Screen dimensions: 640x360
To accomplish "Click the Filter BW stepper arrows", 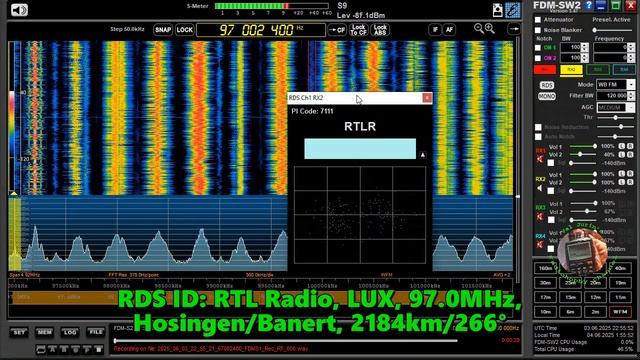I will (x=631, y=96).
